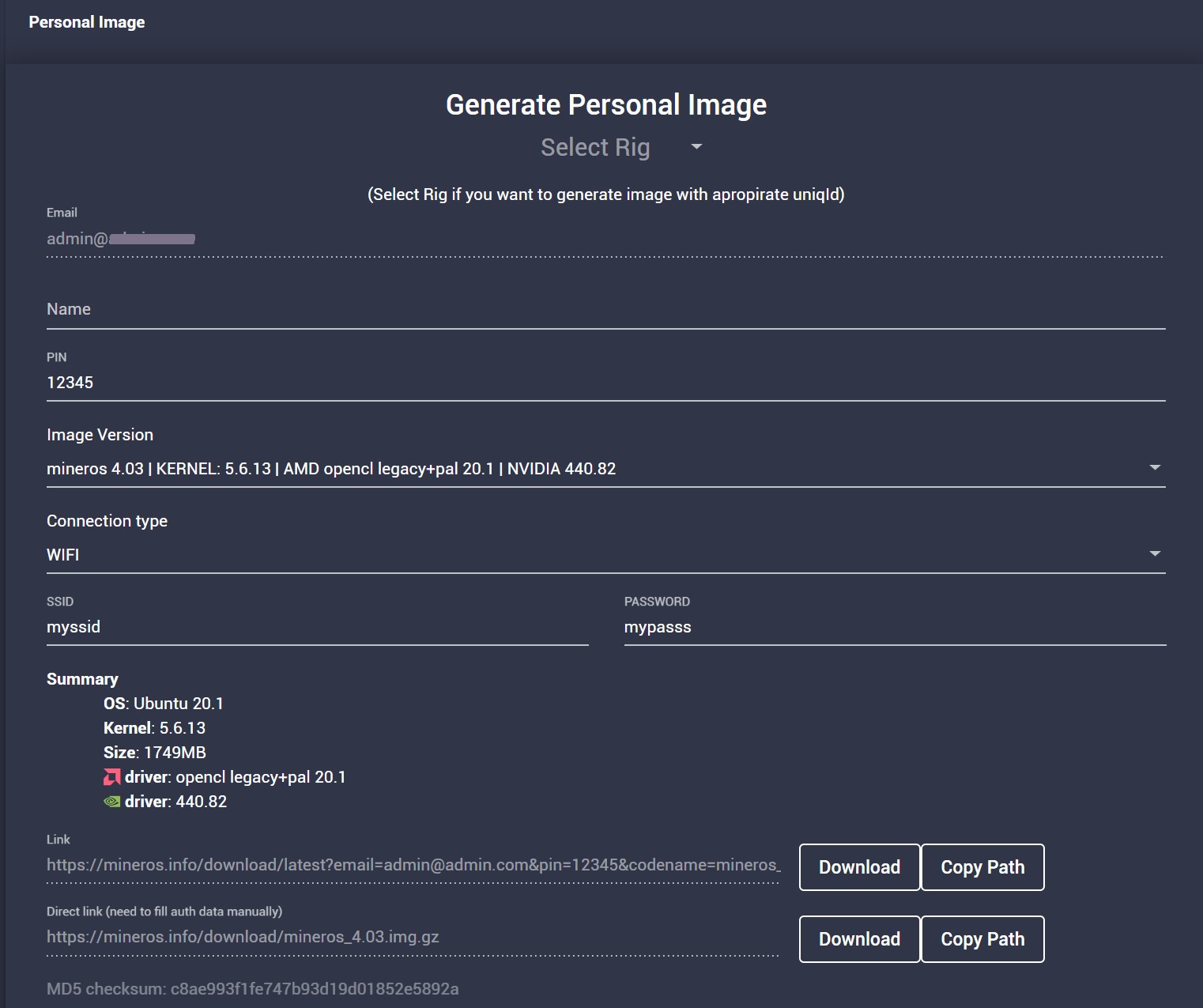Download image via the Direct link row
Viewport: 1203px width, 1008px height.
tap(859, 939)
